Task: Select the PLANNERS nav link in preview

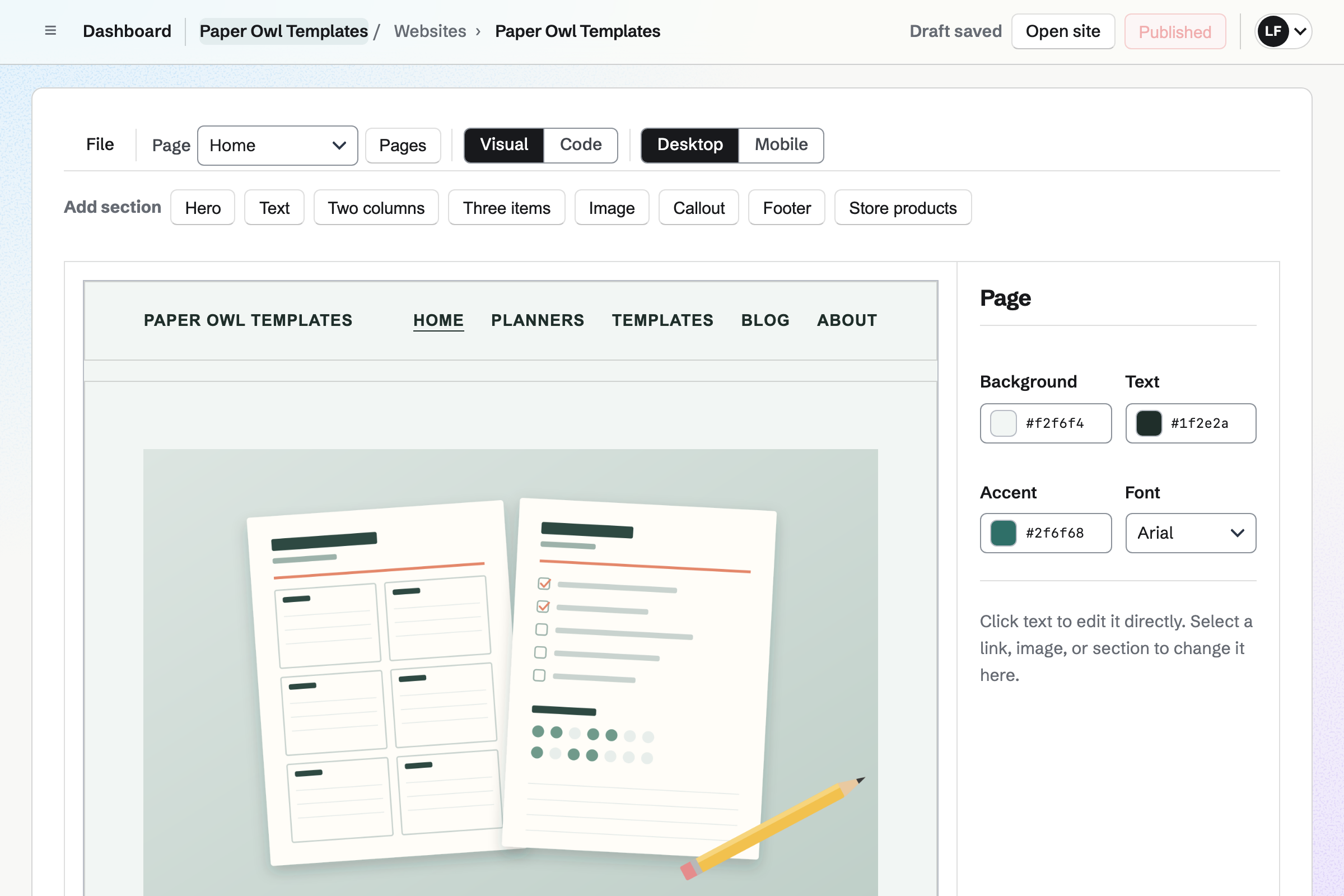Action: coord(538,320)
